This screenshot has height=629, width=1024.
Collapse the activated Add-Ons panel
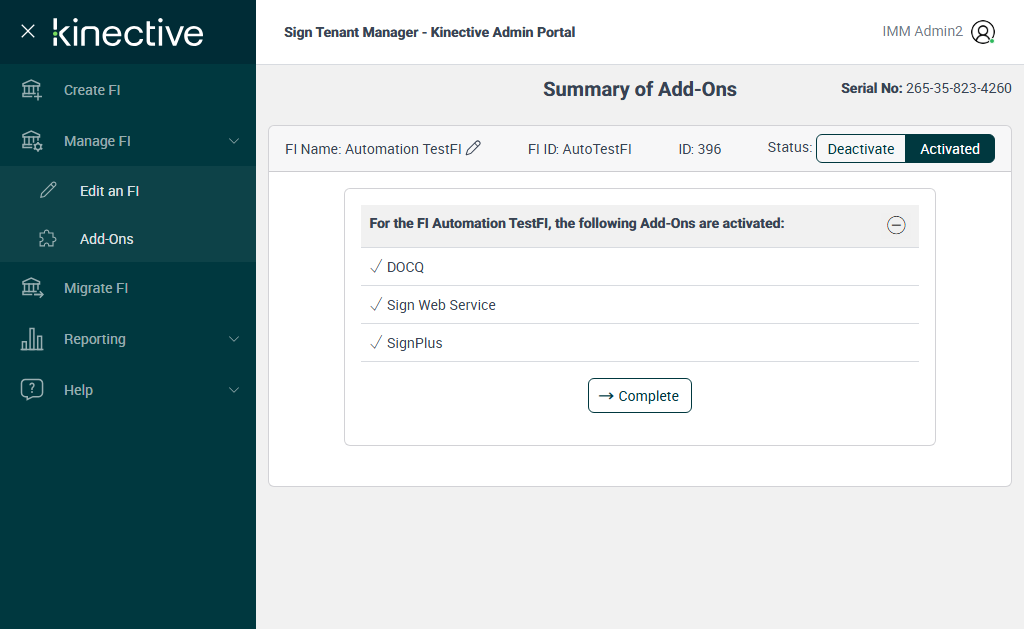click(896, 225)
